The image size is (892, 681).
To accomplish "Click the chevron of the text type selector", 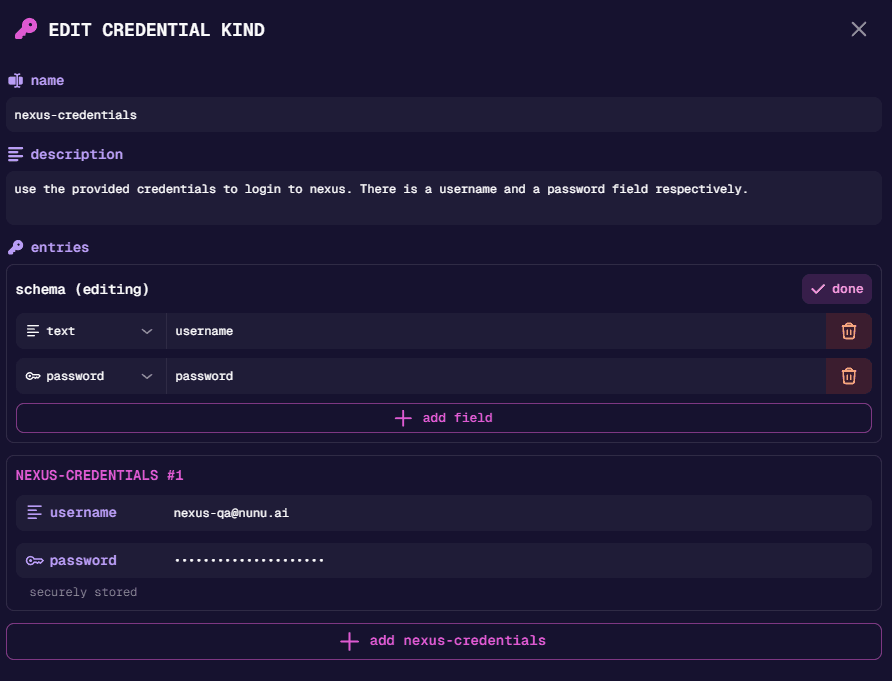I will click(x=147, y=331).
